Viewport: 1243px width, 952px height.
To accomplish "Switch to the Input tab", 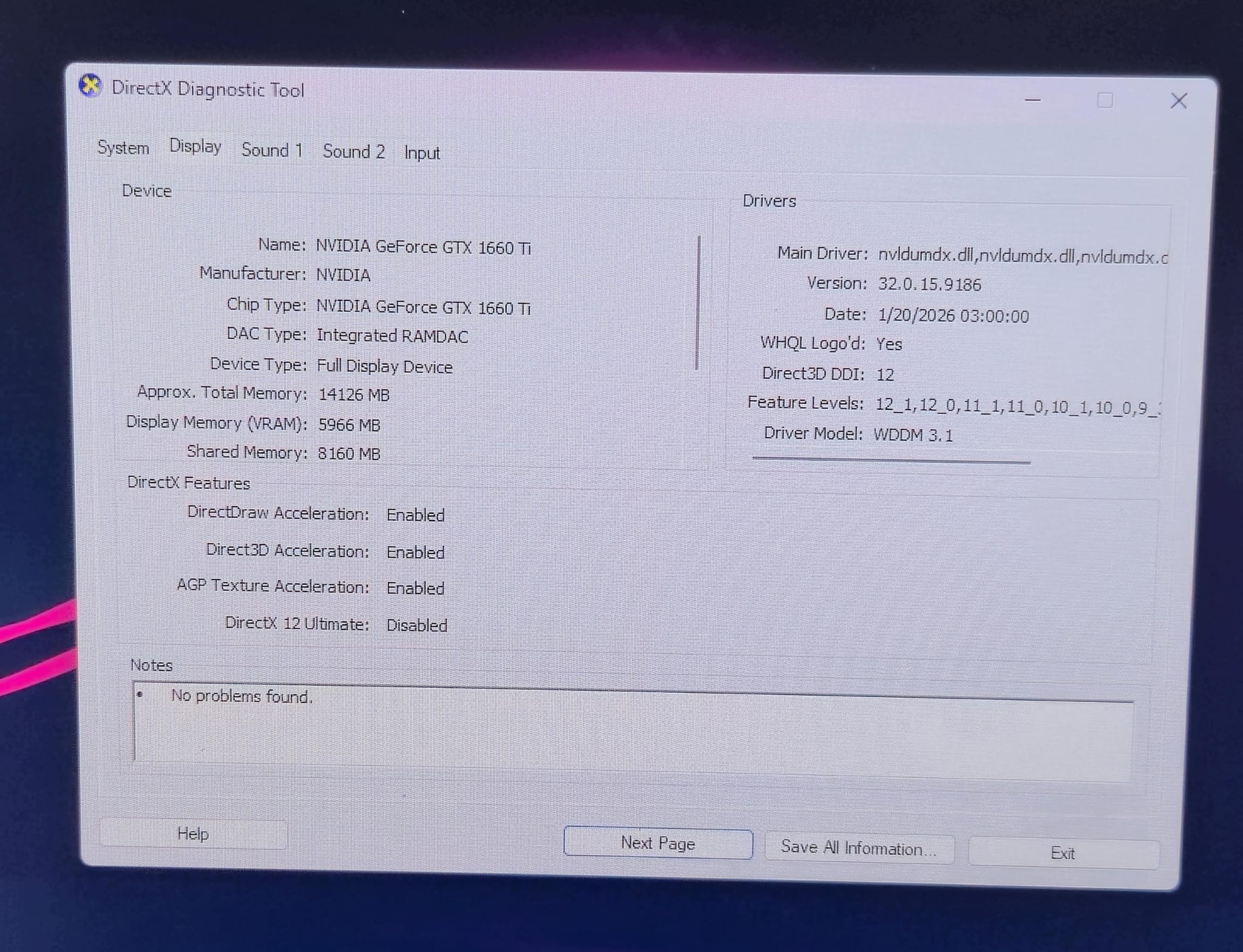I will (x=422, y=153).
